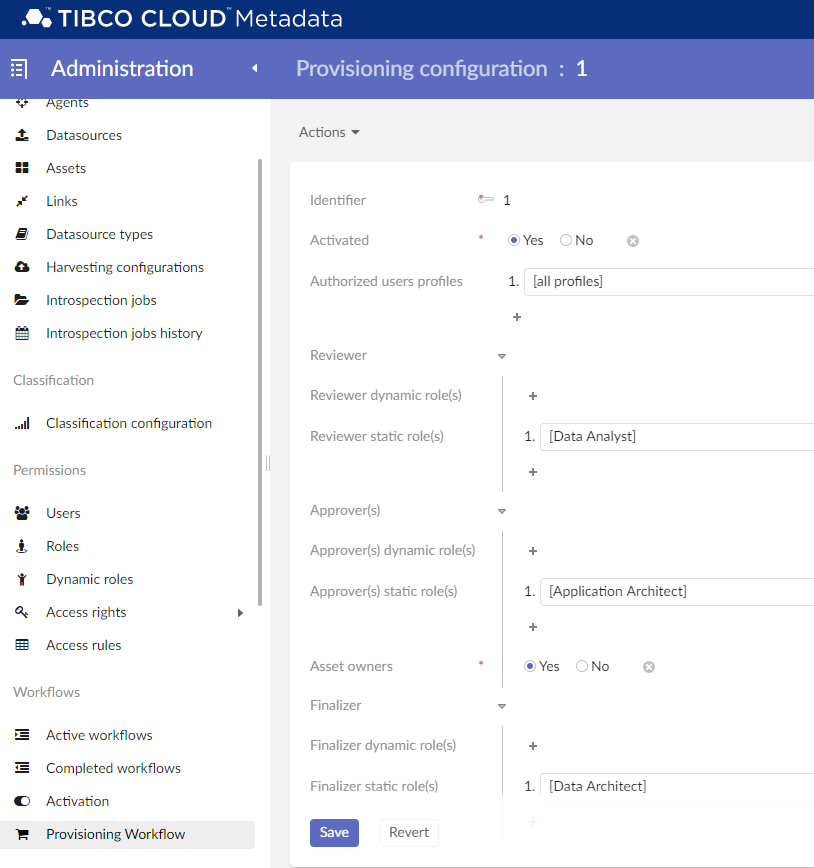
Task: Open the Actions dropdown
Action: click(x=329, y=131)
